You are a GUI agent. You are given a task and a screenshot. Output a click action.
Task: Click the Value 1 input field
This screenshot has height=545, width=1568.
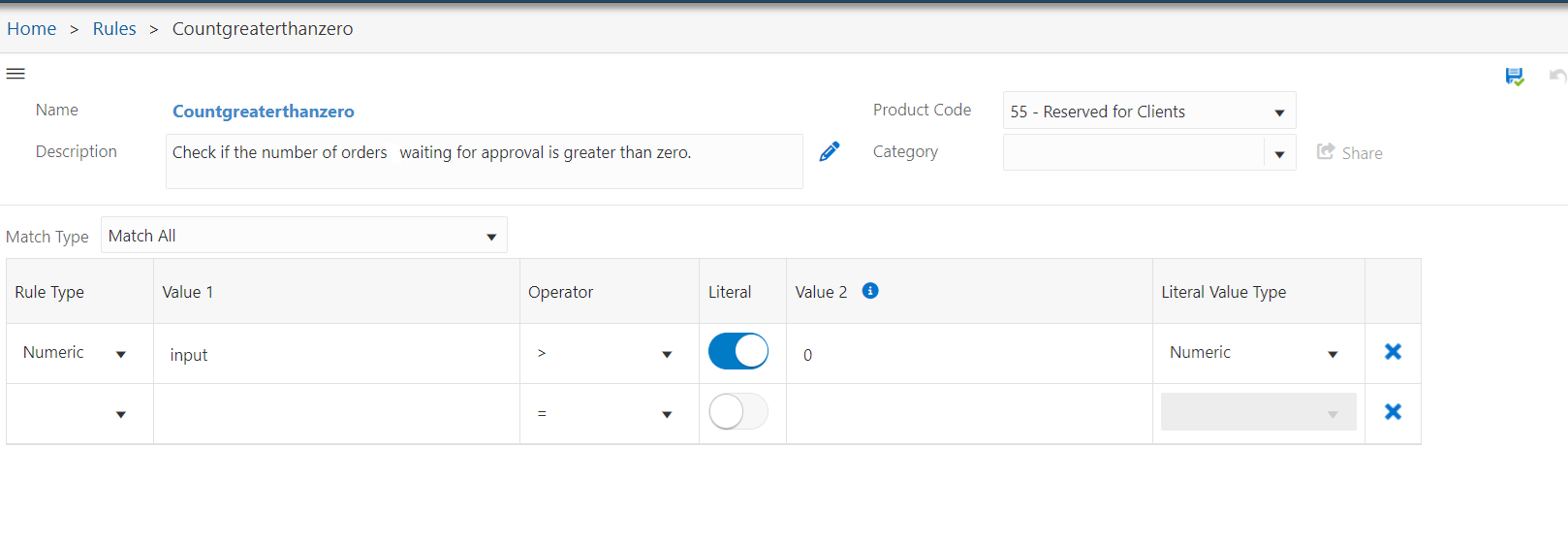tap(336, 355)
